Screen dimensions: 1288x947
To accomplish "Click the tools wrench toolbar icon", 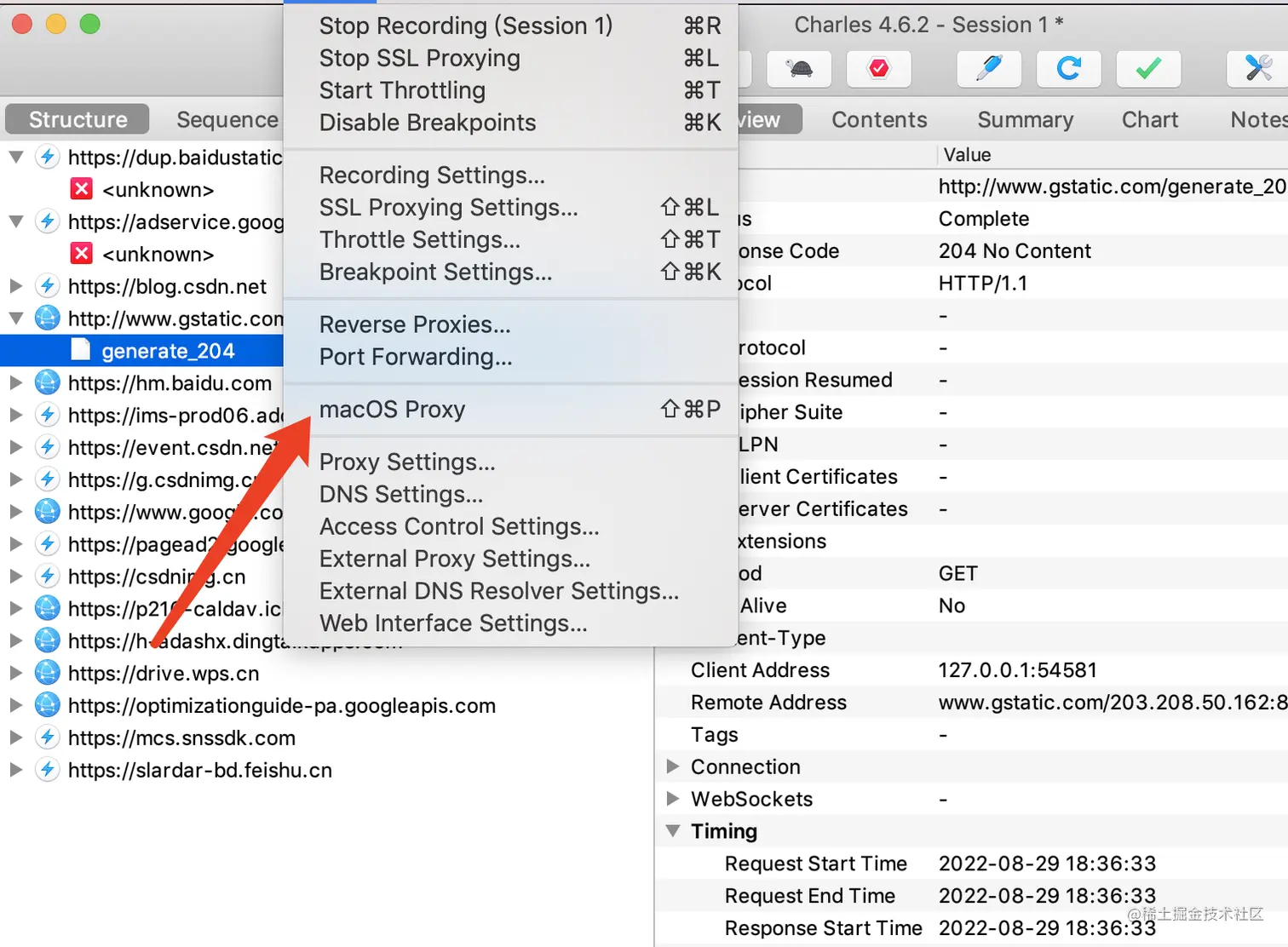I will (1257, 69).
